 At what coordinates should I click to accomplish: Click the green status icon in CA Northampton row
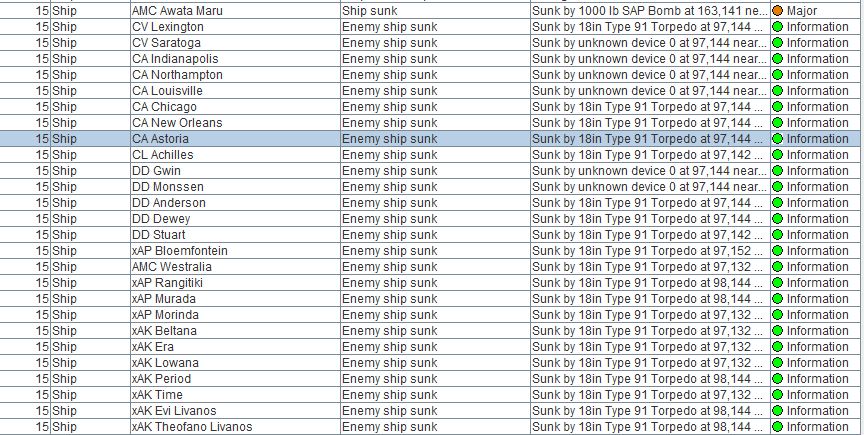point(777,74)
